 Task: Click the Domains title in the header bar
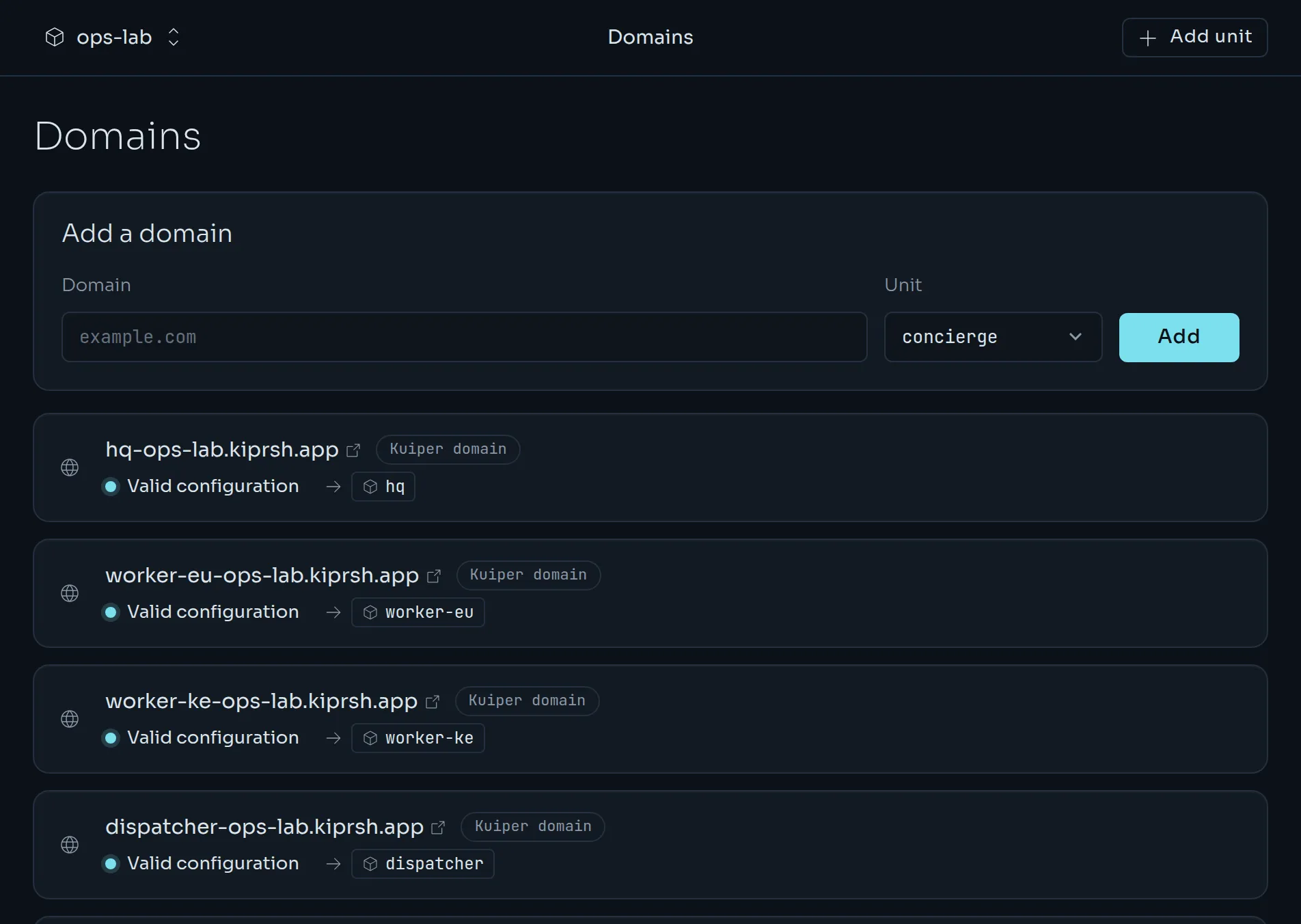coord(650,37)
